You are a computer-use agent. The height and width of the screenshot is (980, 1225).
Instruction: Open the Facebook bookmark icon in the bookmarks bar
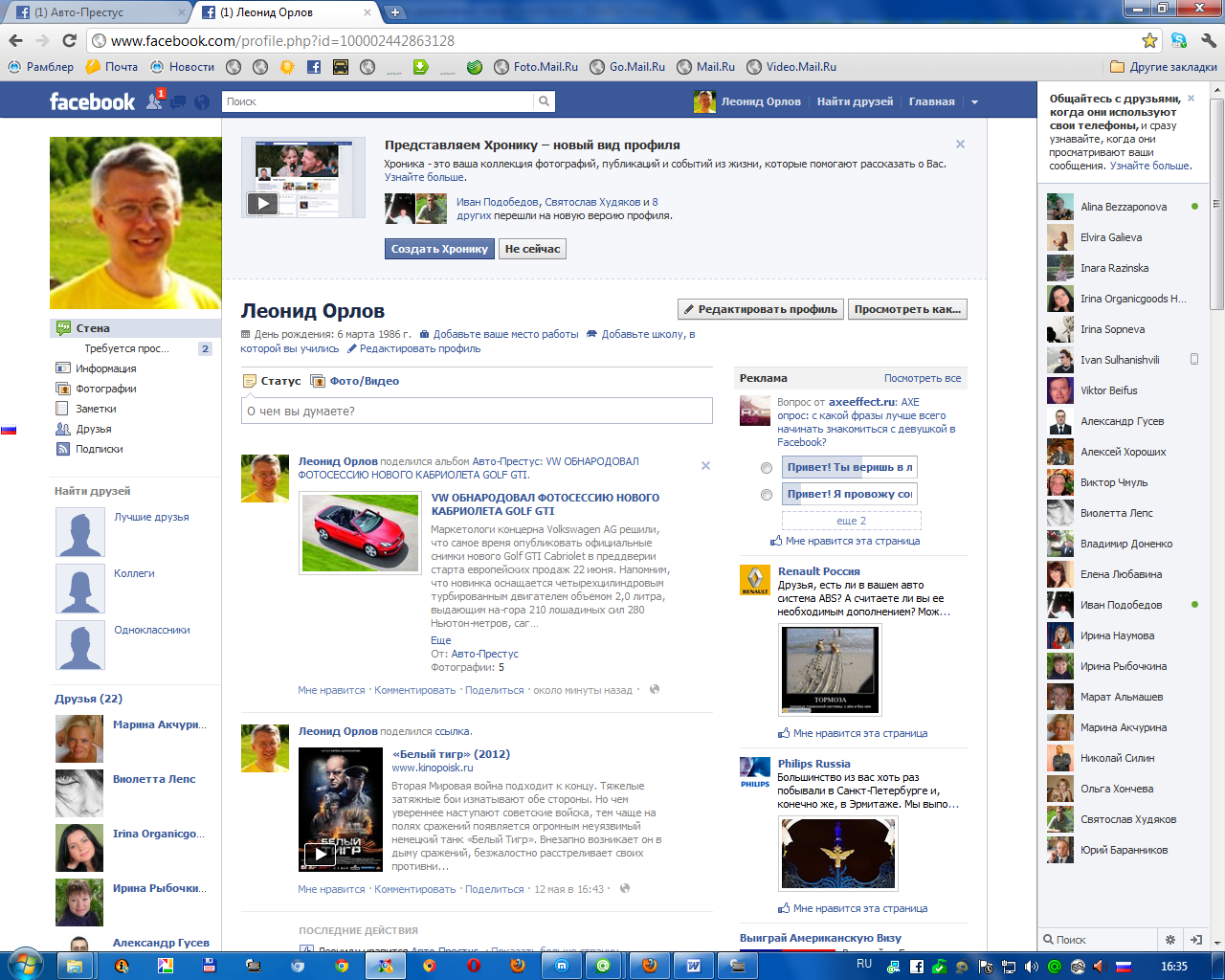click(314, 67)
